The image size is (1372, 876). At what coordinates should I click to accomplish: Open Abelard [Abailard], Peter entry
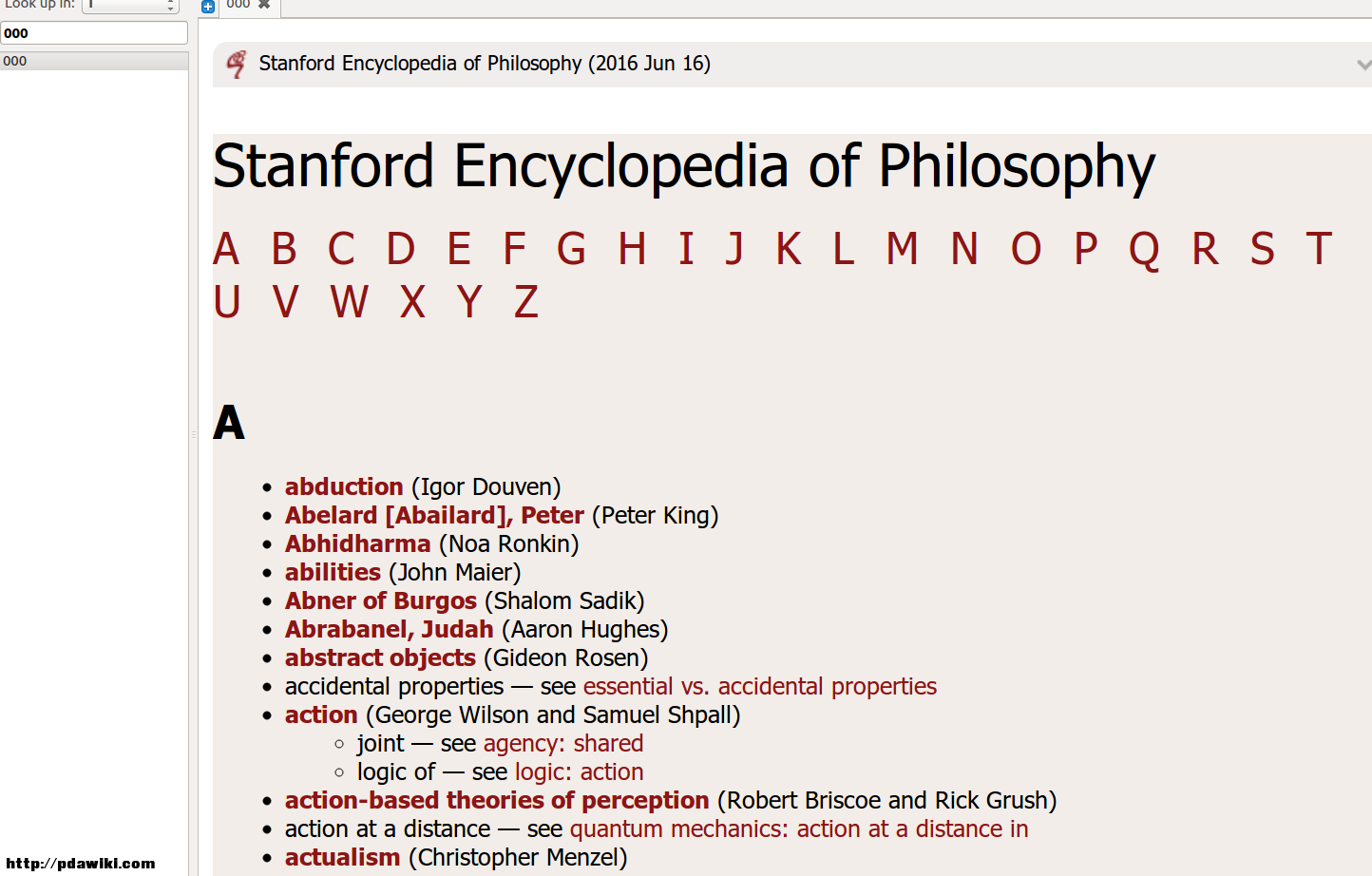point(434,515)
